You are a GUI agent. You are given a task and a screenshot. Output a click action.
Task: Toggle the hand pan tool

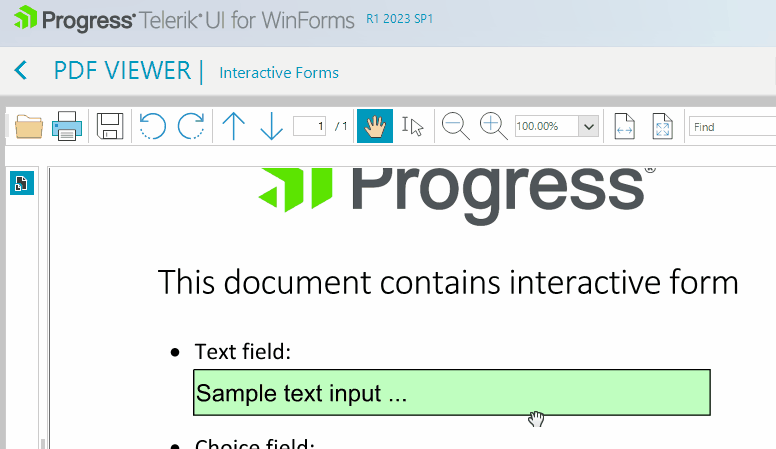pos(375,126)
